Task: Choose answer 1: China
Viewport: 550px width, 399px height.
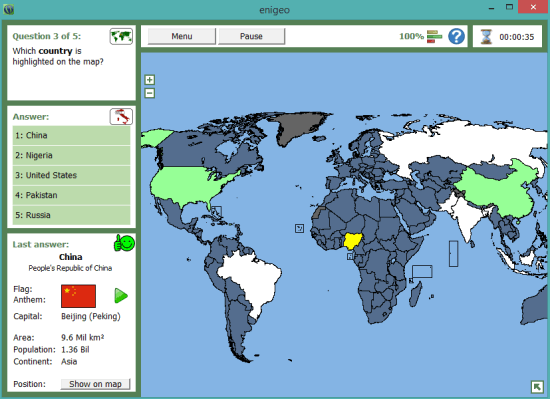Action: (72, 135)
